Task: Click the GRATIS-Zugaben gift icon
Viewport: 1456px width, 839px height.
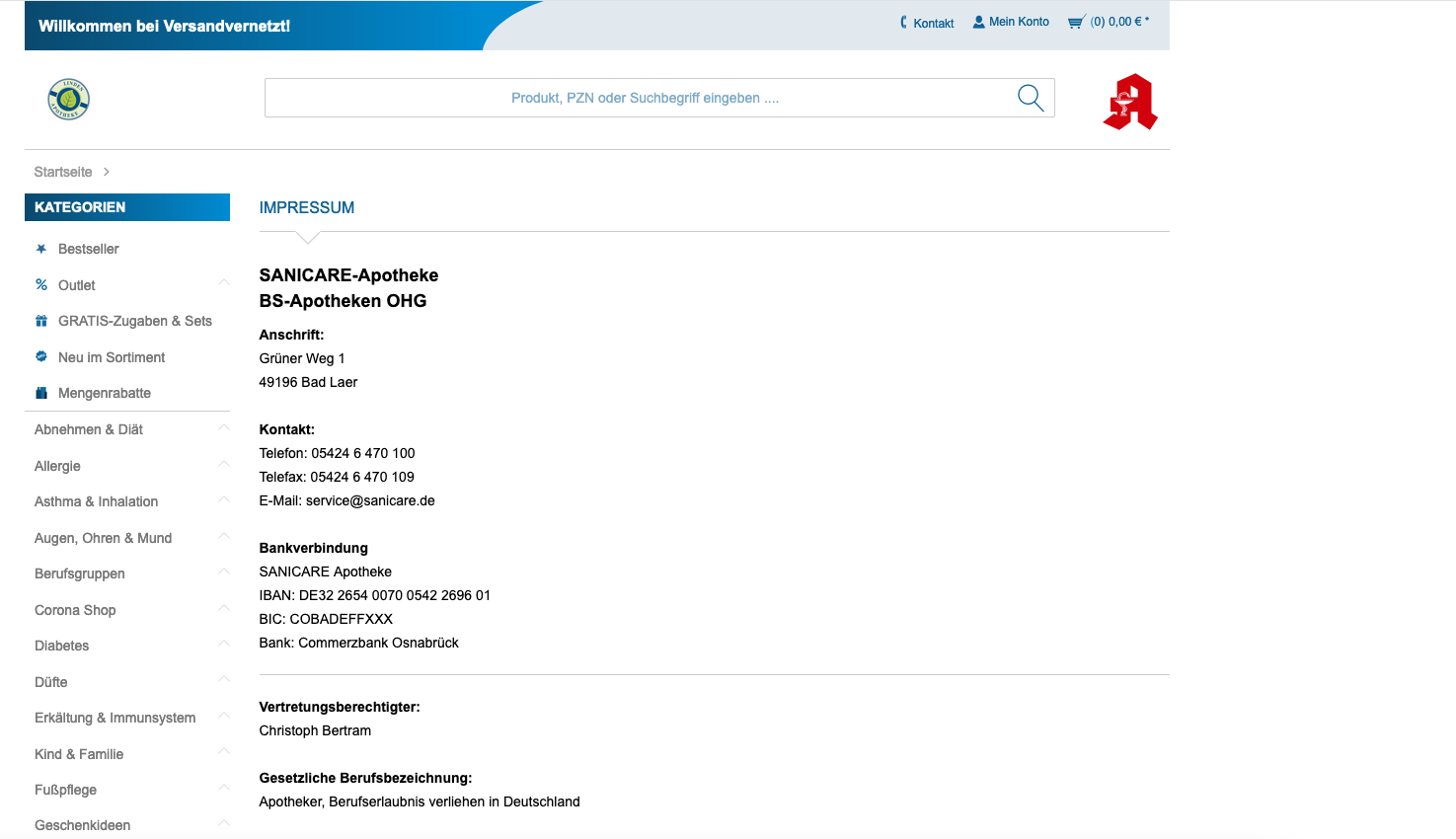Action: [x=41, y=321]
